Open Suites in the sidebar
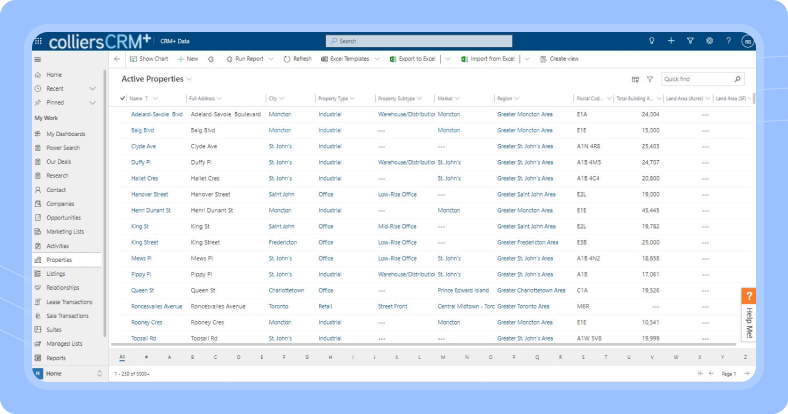Viewport: 788px width, 414px height. click(x=54, y=330)
